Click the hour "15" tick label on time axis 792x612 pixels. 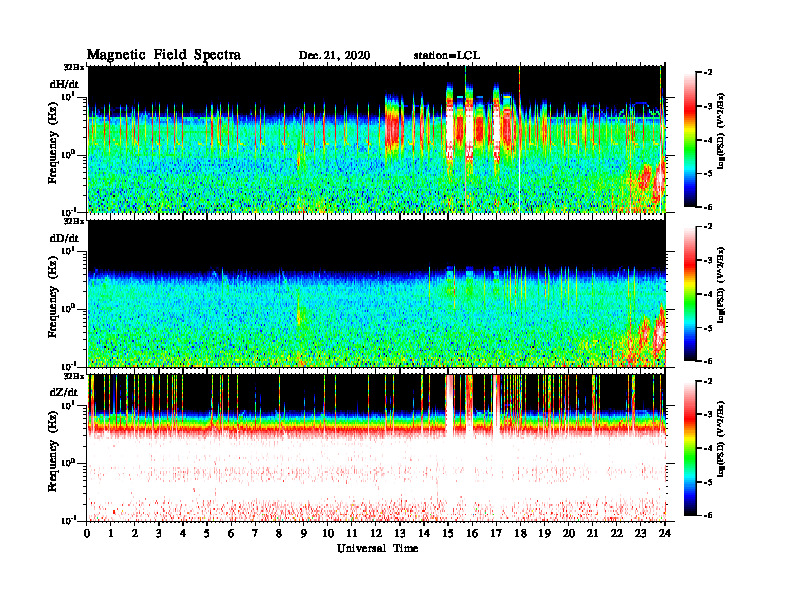coord(448,534)
